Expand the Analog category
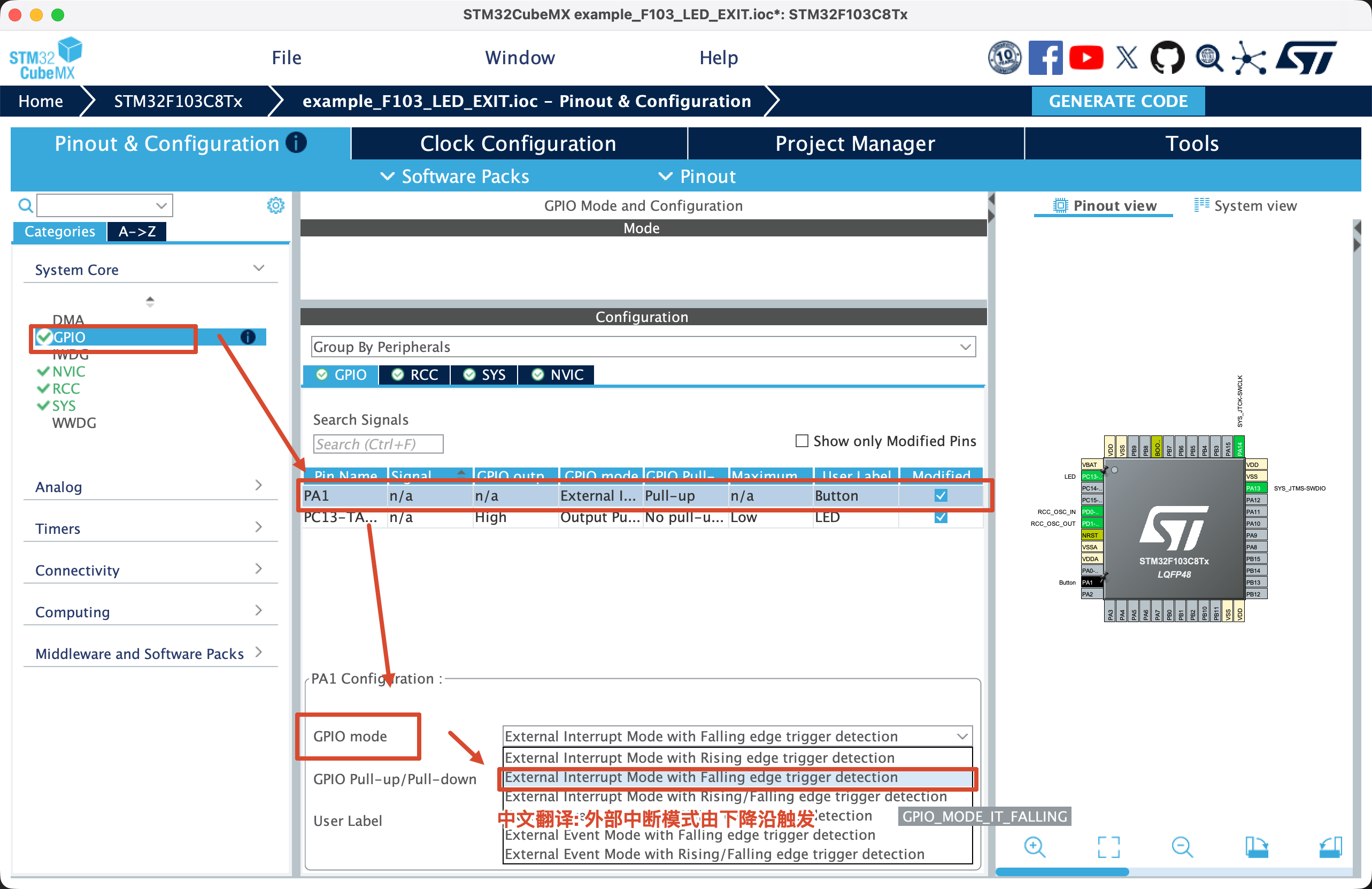 coord(259,486)
